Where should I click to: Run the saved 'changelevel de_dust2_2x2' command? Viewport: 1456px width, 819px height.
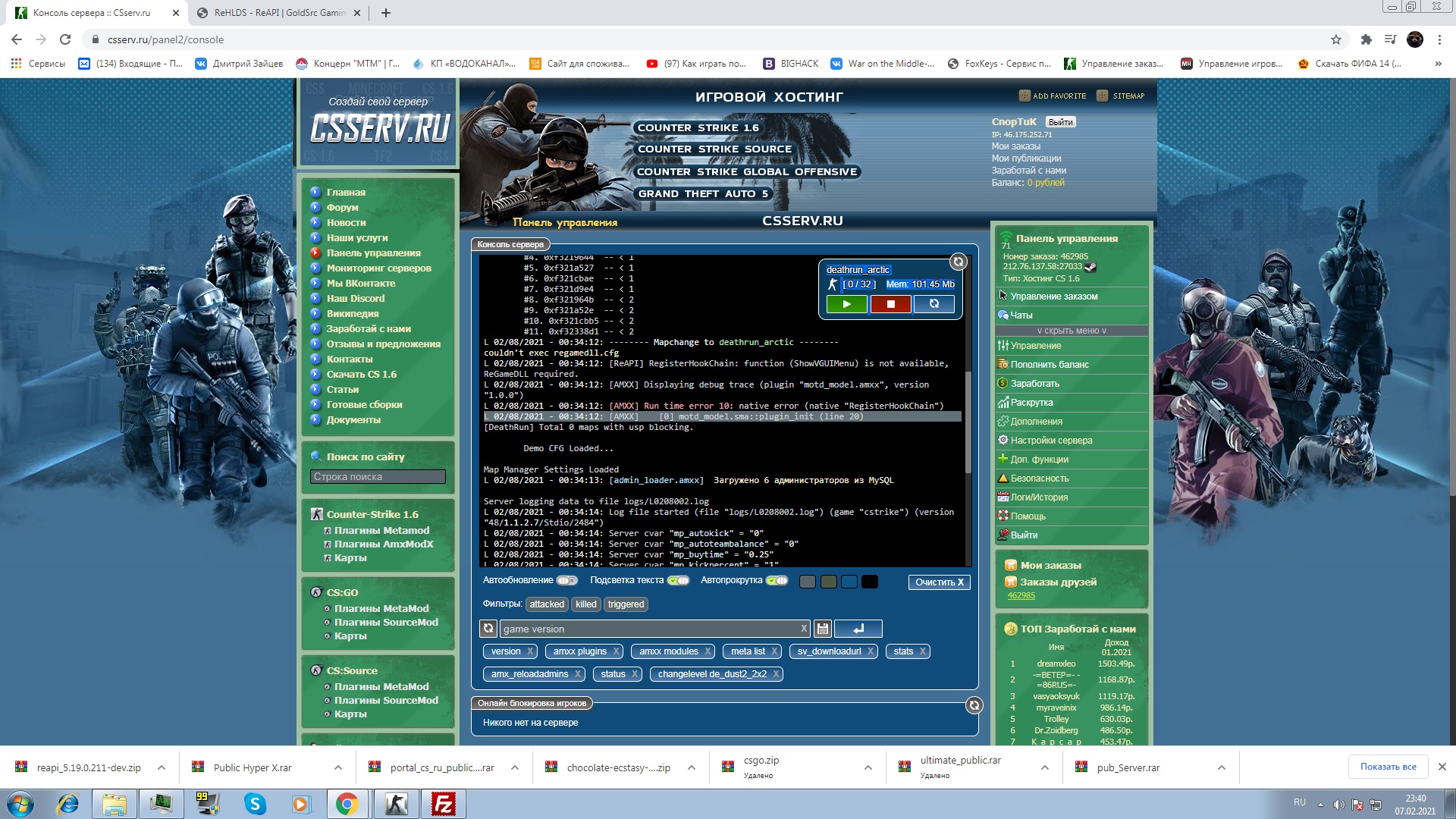click(712, 674)
